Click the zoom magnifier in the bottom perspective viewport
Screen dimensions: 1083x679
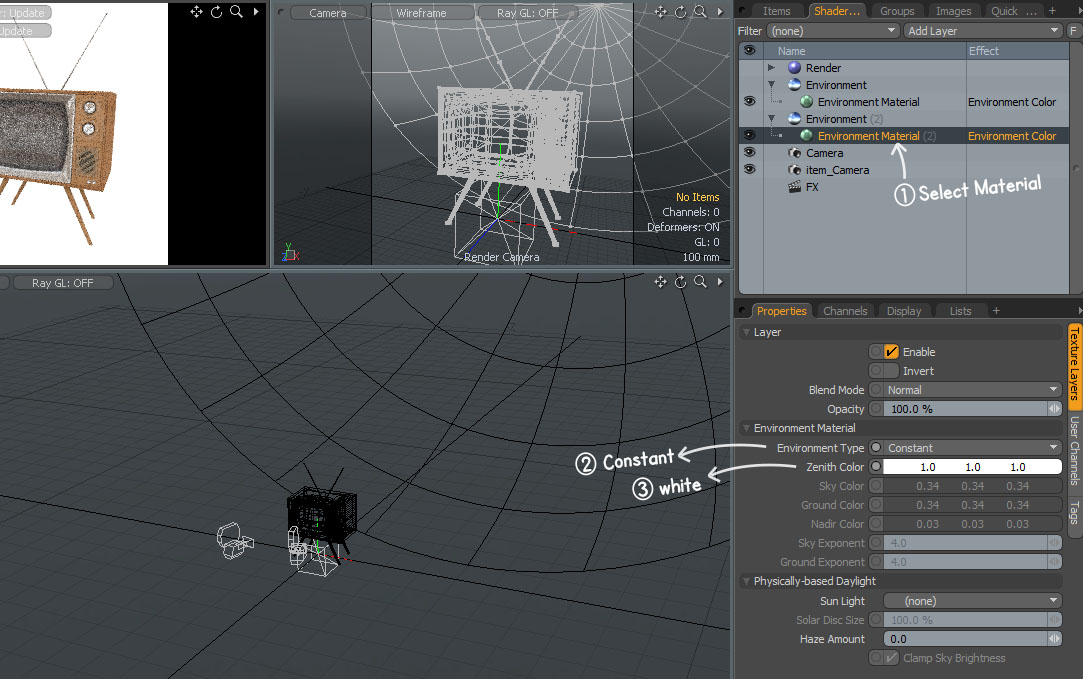700,283
